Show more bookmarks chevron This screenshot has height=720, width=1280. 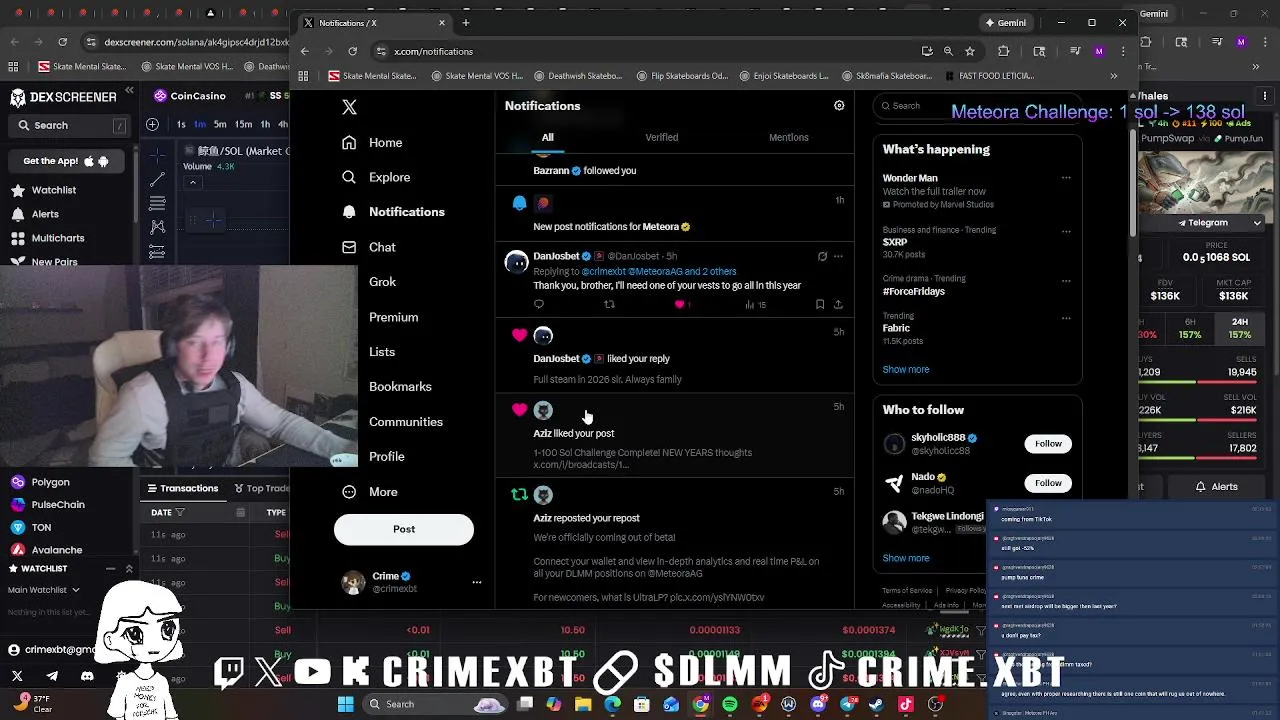(x=1113, y=76)
